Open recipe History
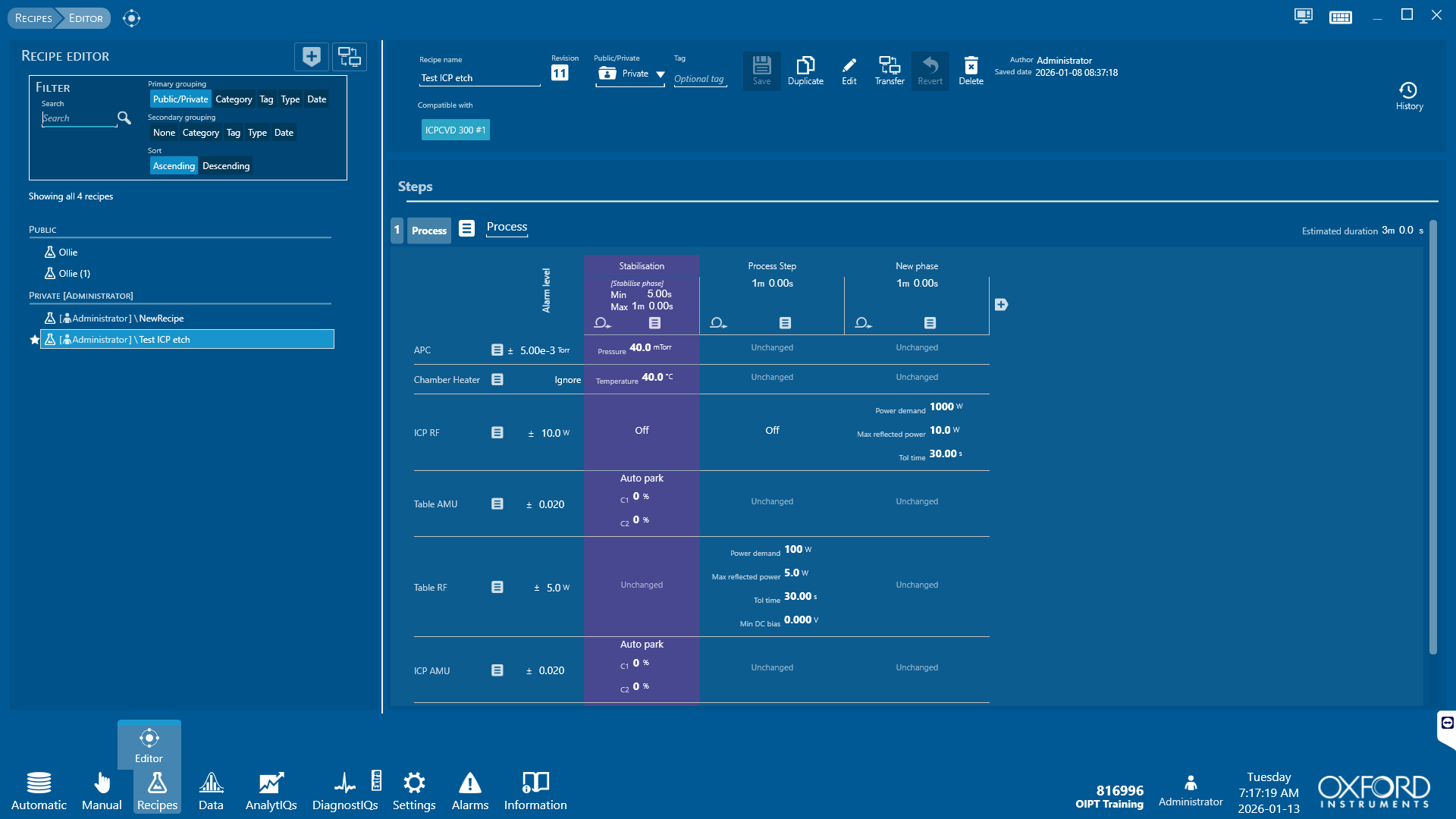1456x819 pixels. pos(1408,96)
